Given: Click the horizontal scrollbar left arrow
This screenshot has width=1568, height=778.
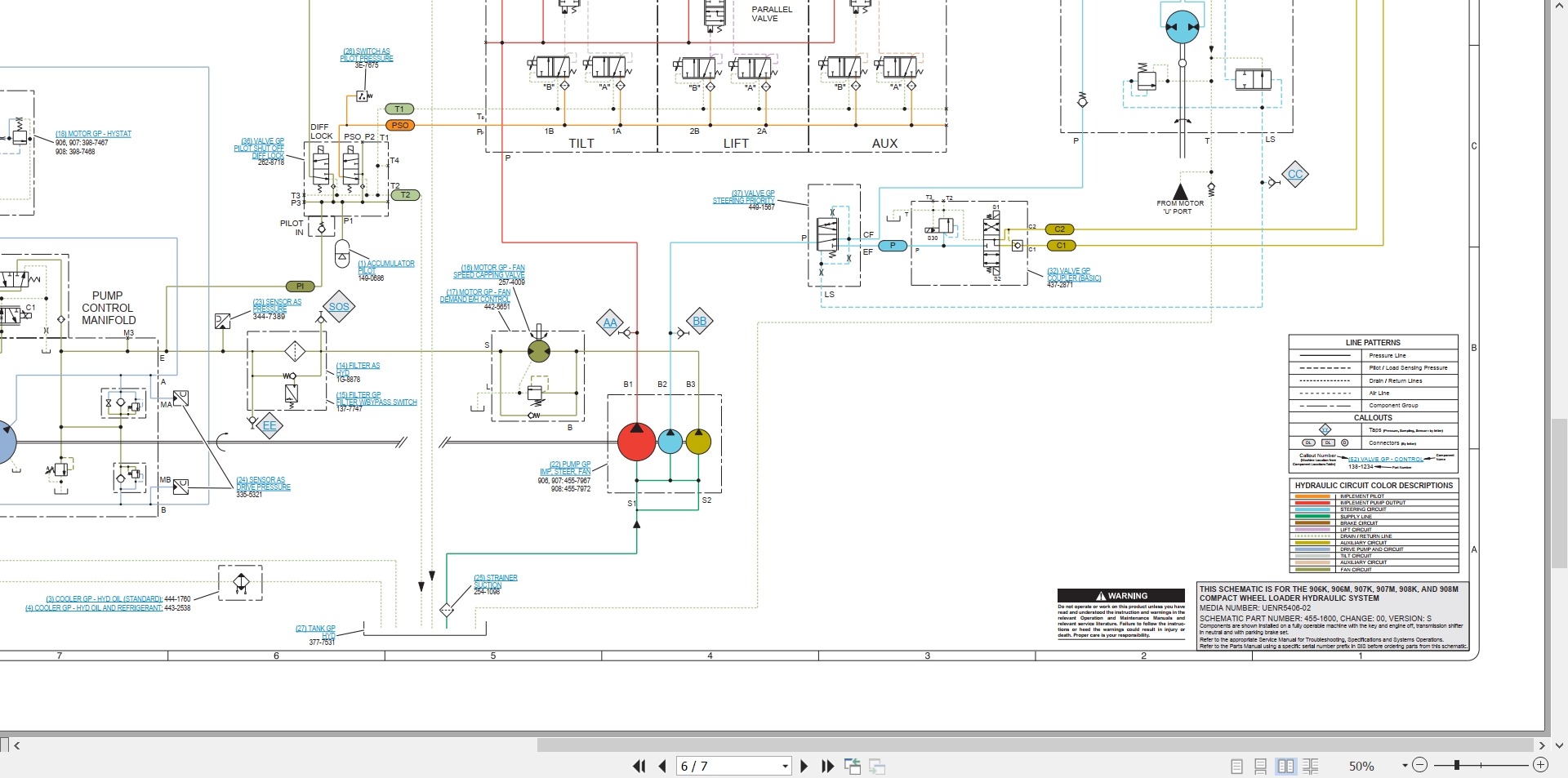Looking at the screenshot, I should tap(17, 745).
